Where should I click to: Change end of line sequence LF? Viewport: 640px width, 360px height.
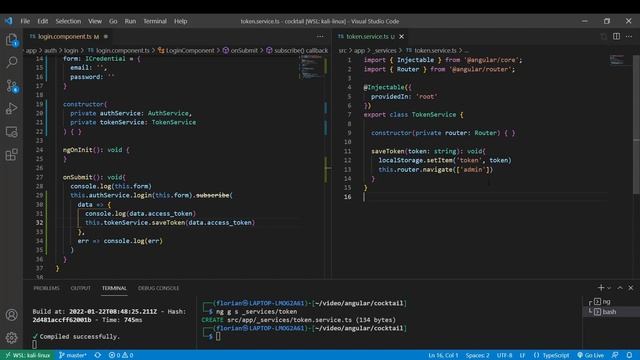522,355
